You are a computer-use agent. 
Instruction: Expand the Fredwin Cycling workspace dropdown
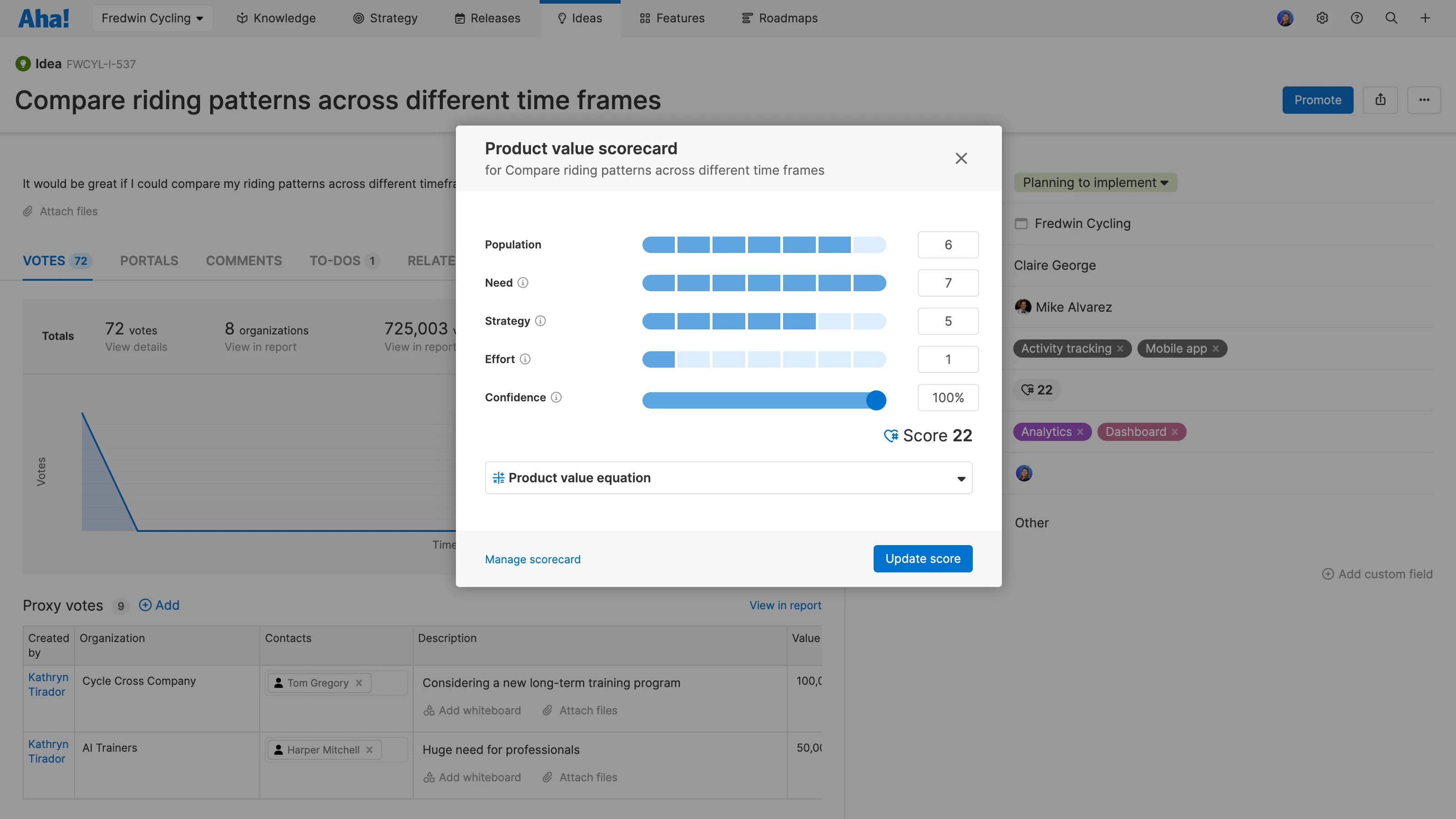pos(152,18)
